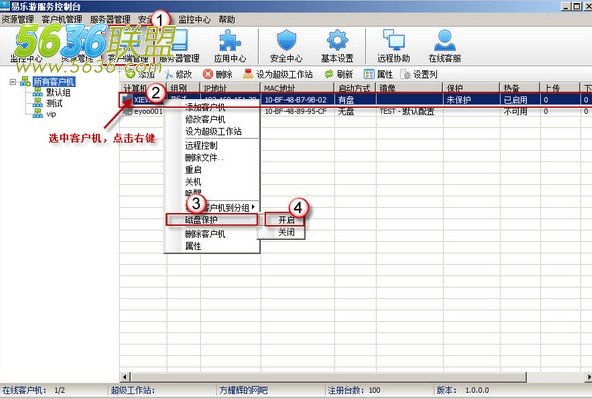This screenshot has height=399, width=592.
Task: Open the 设置列 toolbar button
Action: [419, 74]
